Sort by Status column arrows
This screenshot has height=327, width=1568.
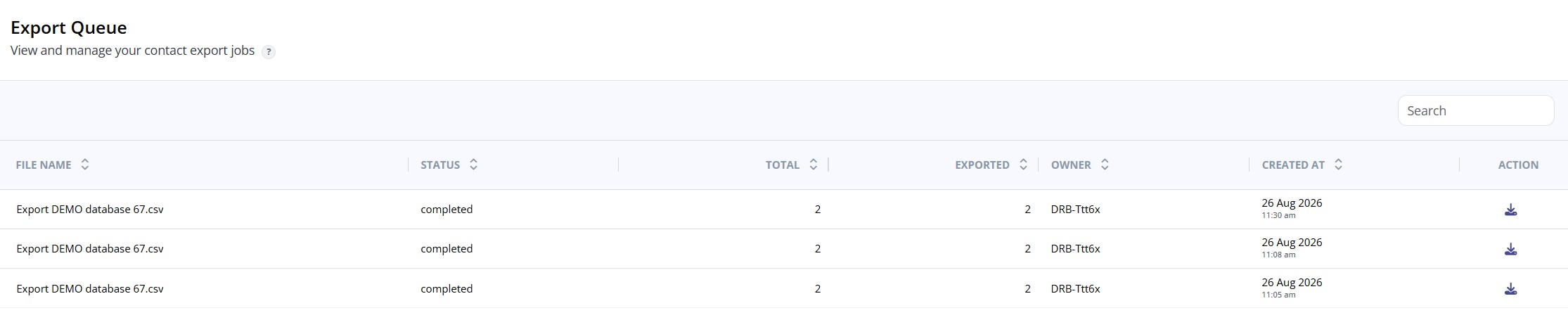pos(474,165)
